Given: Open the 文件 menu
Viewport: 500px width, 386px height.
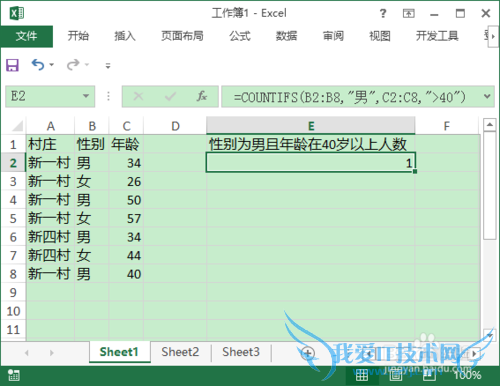Looking at the screenshot, I should (x=26, y=36).
